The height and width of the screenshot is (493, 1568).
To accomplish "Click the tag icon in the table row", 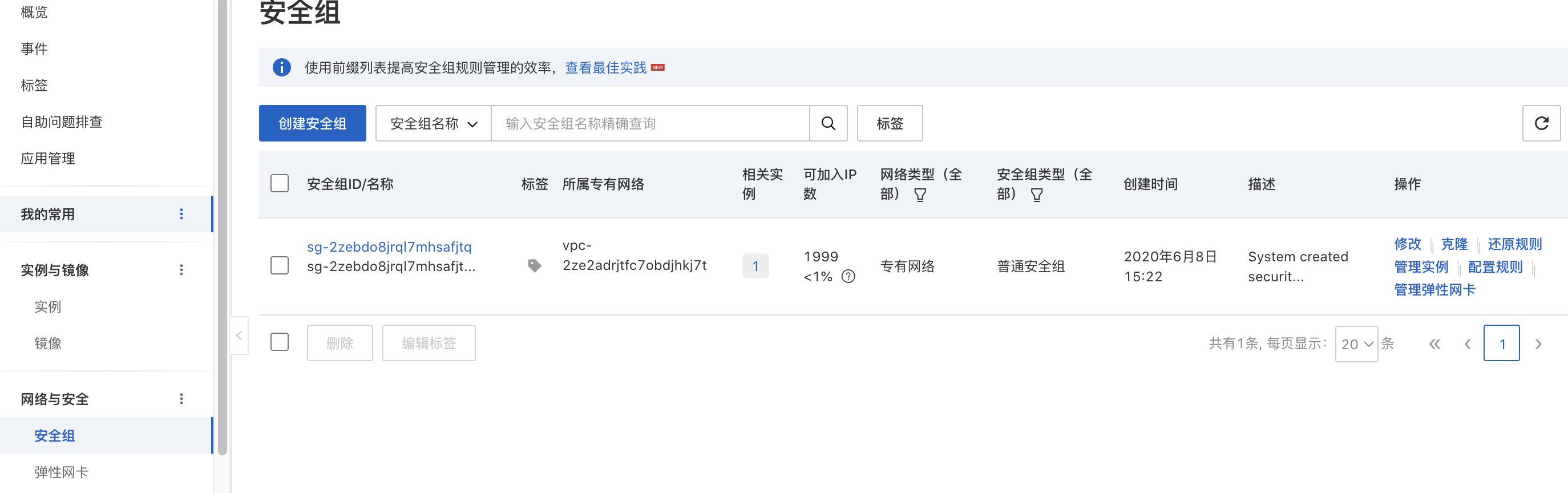I will [534, 266].
